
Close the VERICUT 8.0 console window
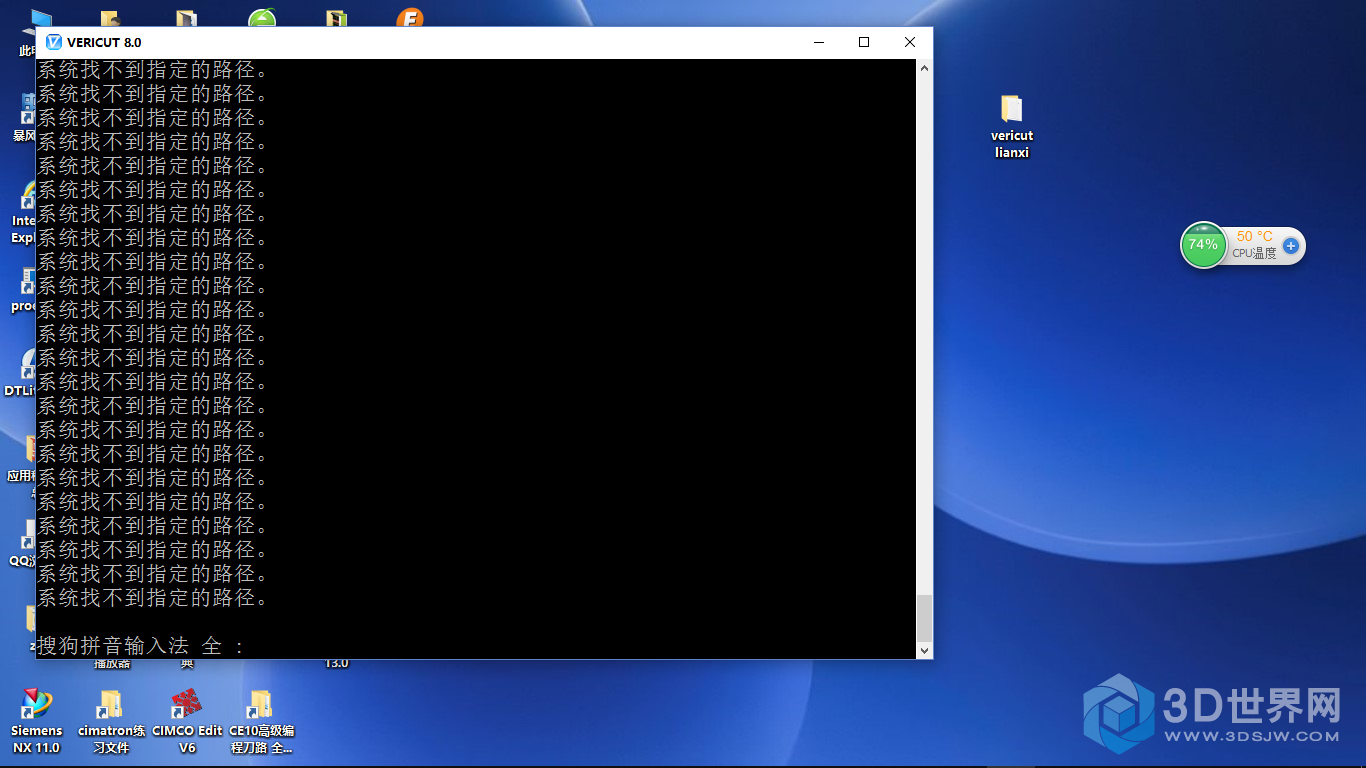910,42
